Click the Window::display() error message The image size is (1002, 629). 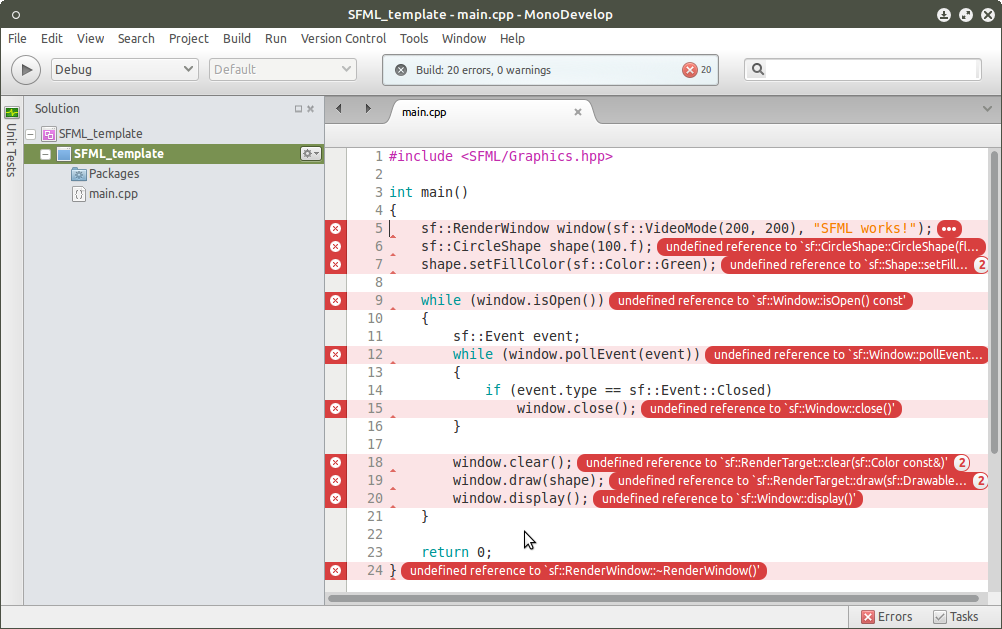point(728,499)
